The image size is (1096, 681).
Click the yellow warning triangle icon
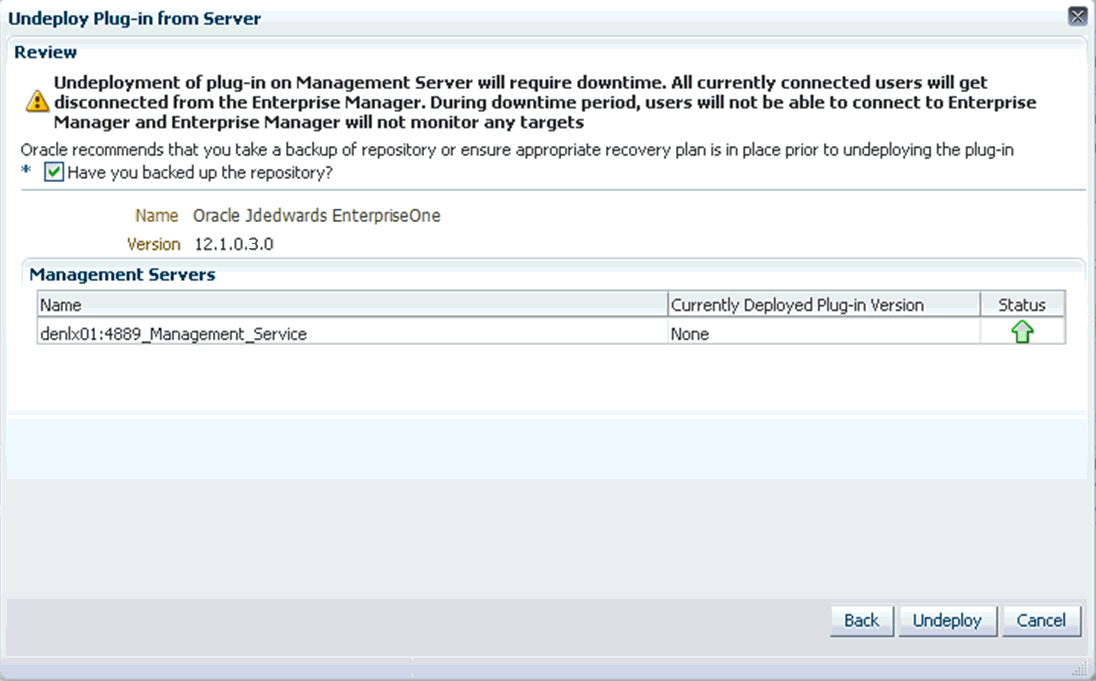[x=37, y=102]
